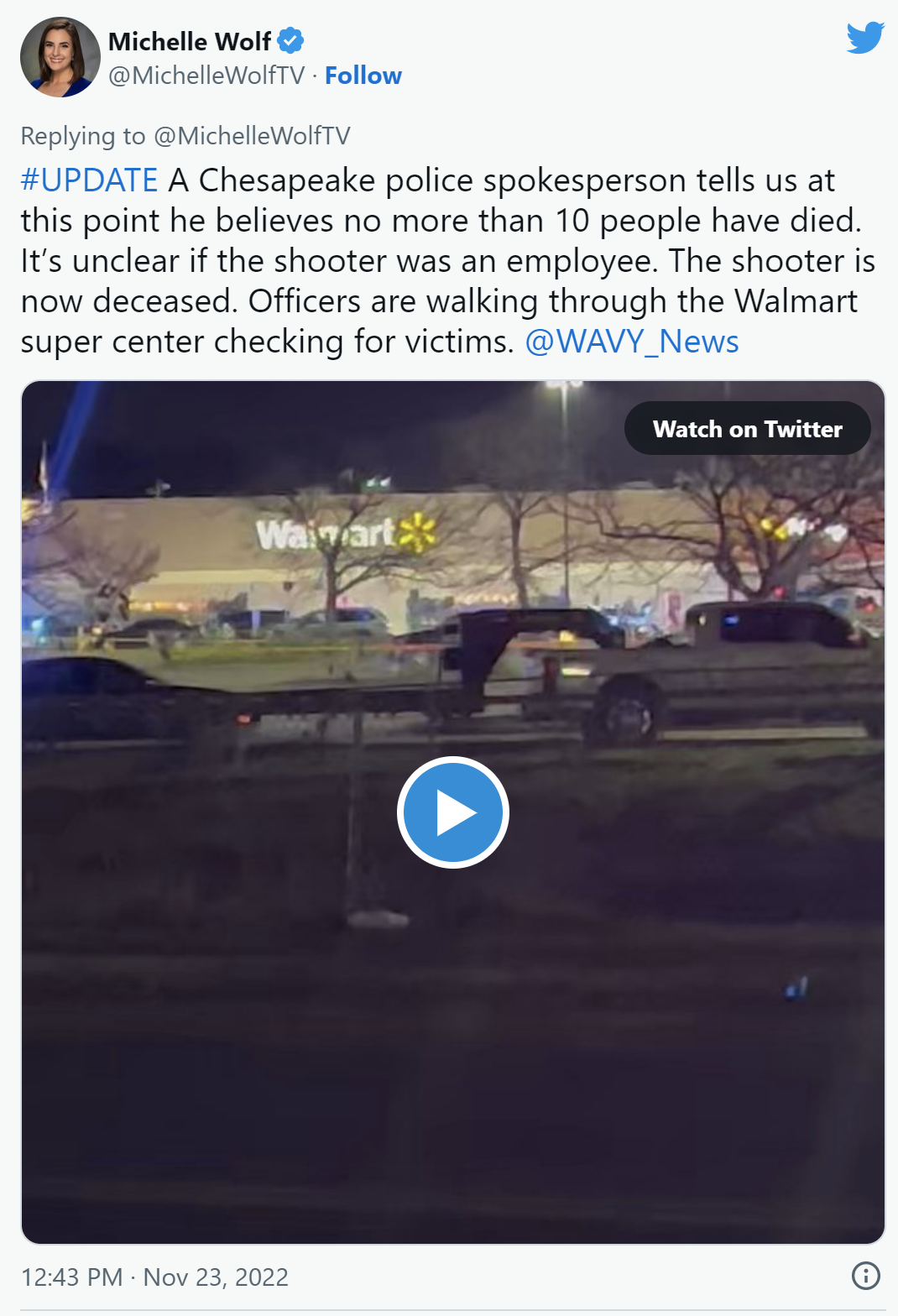Viewport: 898px width, 1316px height.
Task: Click the street lamp glow in the video
Action: (x=563, y=385)
